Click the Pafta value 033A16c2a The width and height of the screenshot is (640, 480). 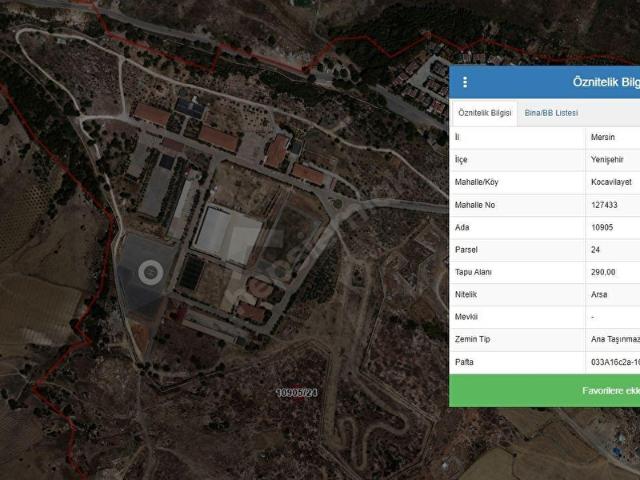[614, 362]
